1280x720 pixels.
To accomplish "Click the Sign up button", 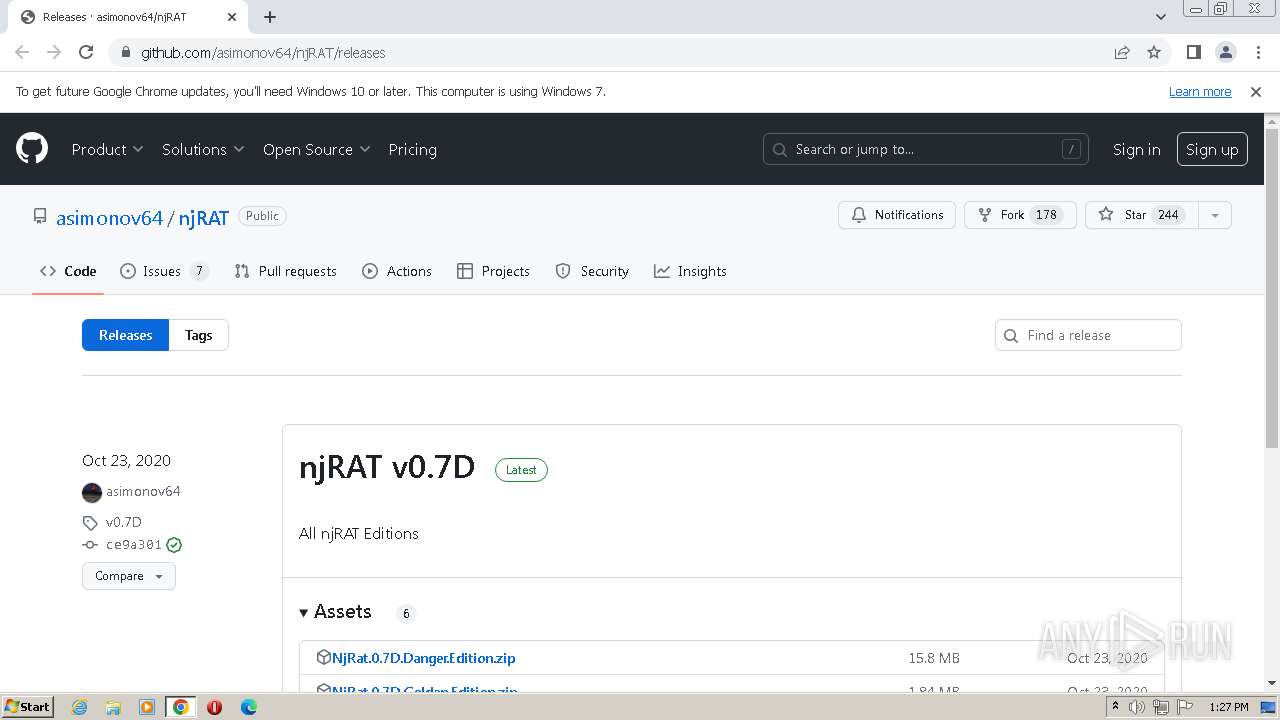I will click(x=1212, y=149).
